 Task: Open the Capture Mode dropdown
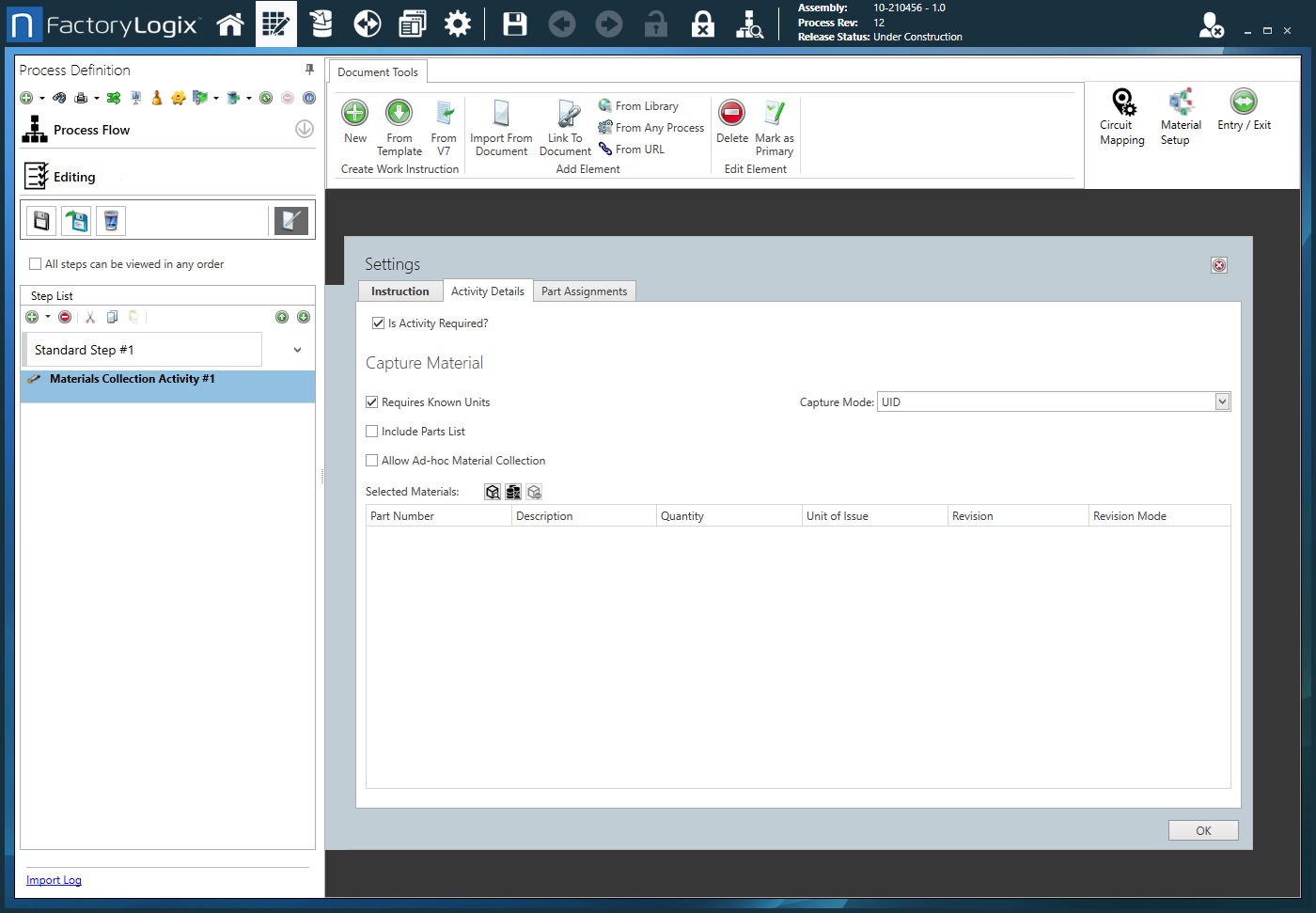point(1221,401)
